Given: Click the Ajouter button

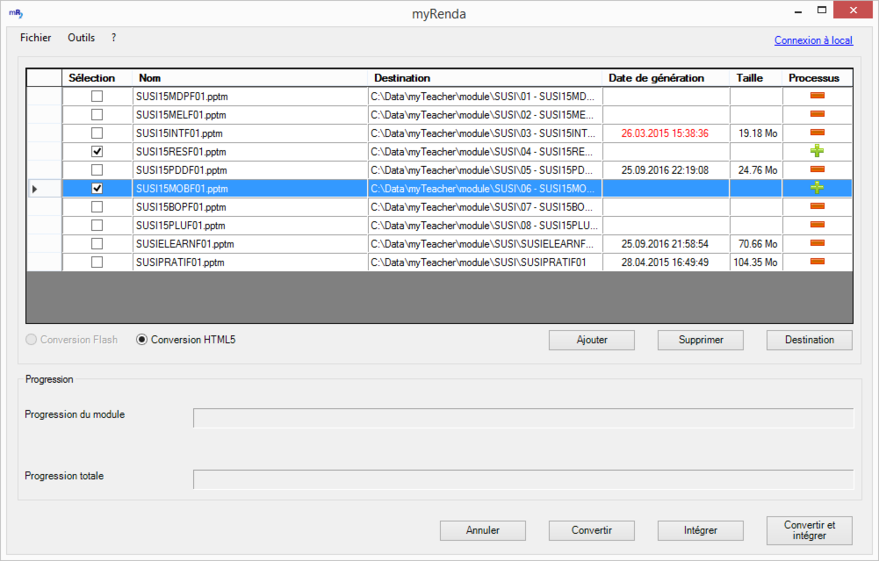Looking at the screenshot, I should [592, 340].
